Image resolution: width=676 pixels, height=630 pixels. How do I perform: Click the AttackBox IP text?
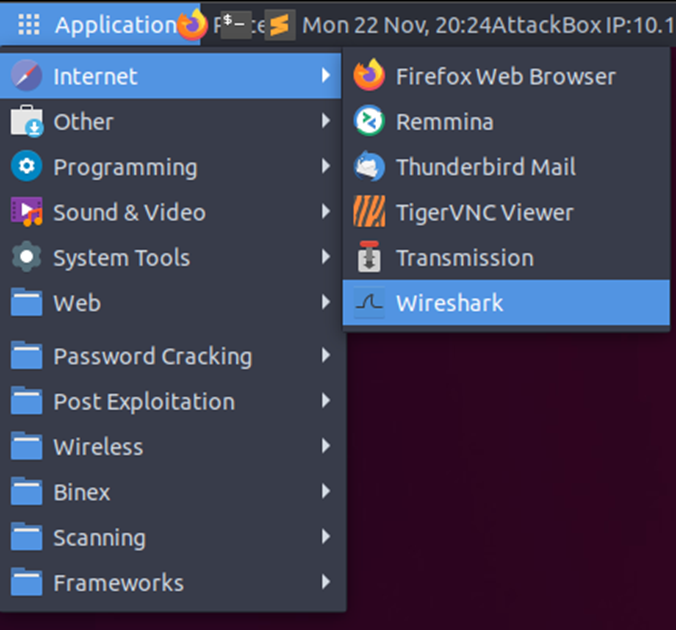pos(583,25)
